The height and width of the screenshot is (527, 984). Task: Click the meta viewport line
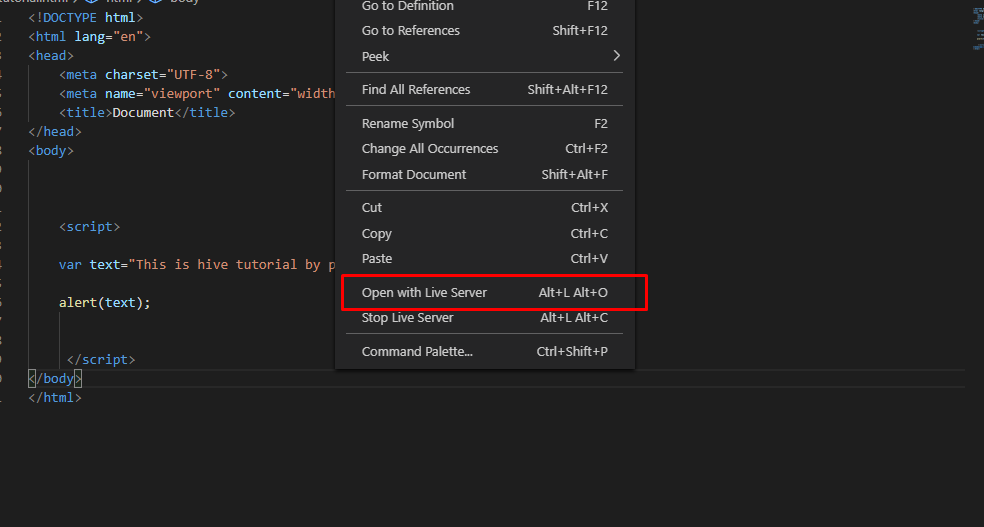197,93
